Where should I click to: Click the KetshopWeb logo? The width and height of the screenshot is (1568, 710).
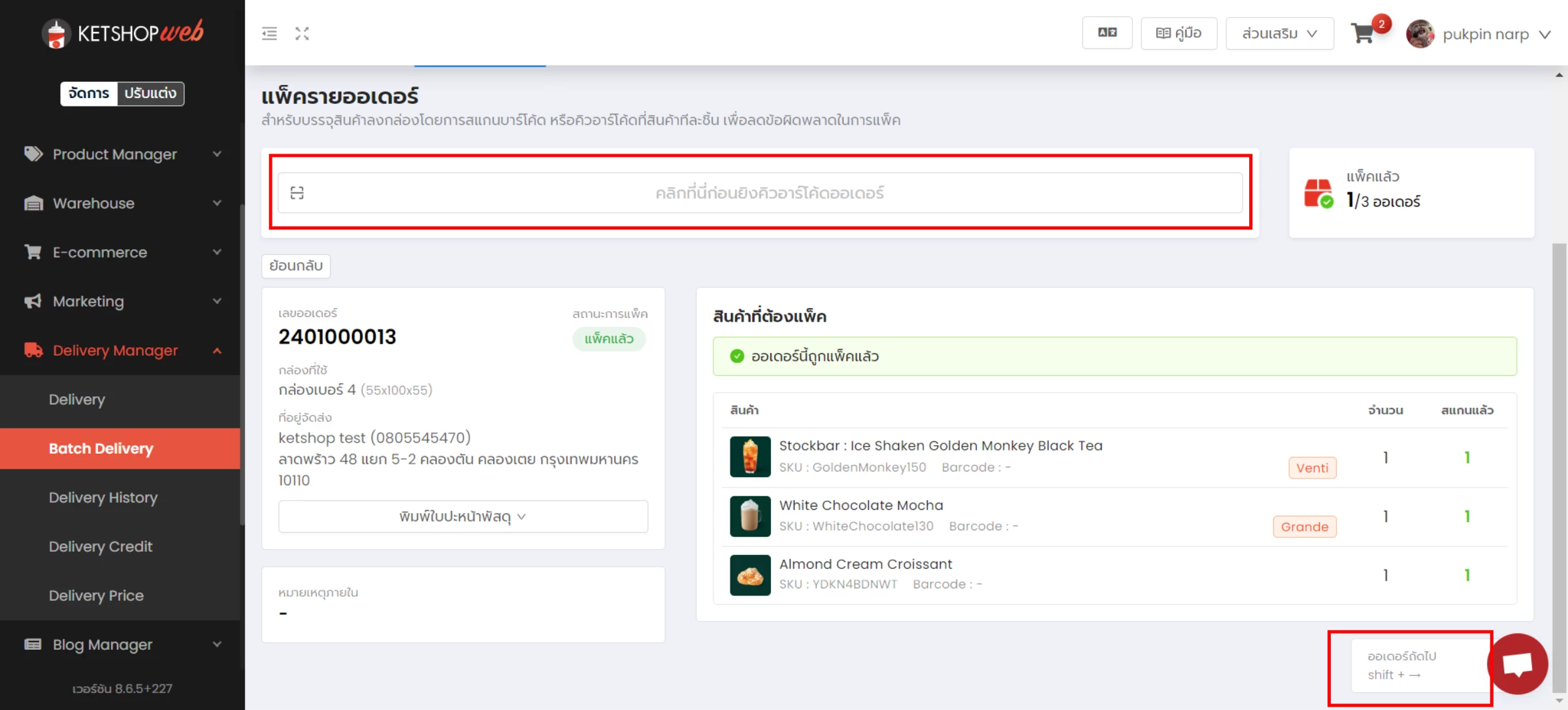(x=122, y=33)
